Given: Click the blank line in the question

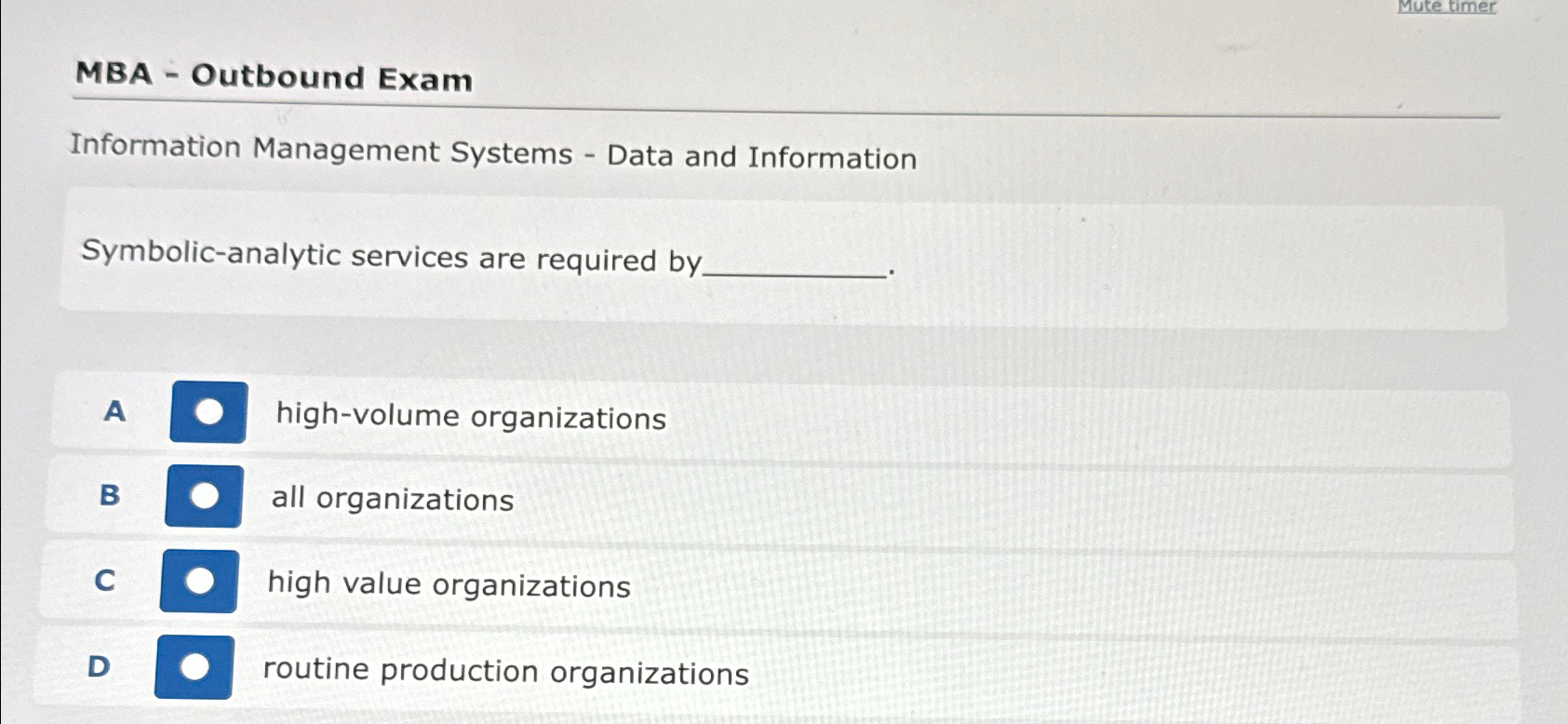Looking at the screenshot, I should 796,270.
